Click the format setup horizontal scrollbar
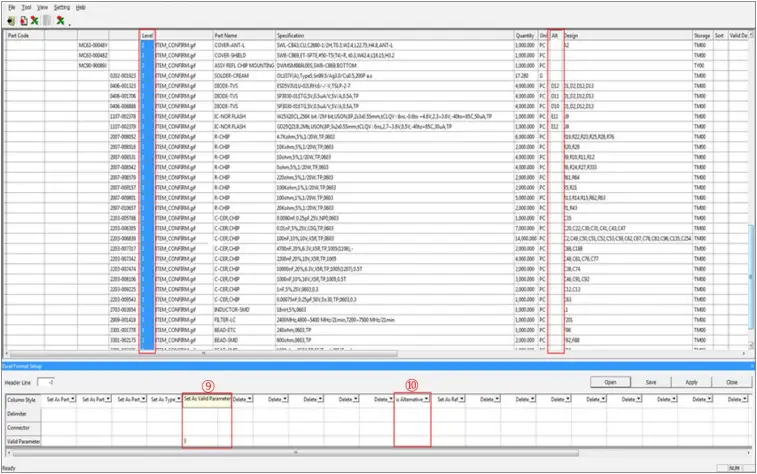The width and height of the screenshot is (757, 474). [295, 453]
